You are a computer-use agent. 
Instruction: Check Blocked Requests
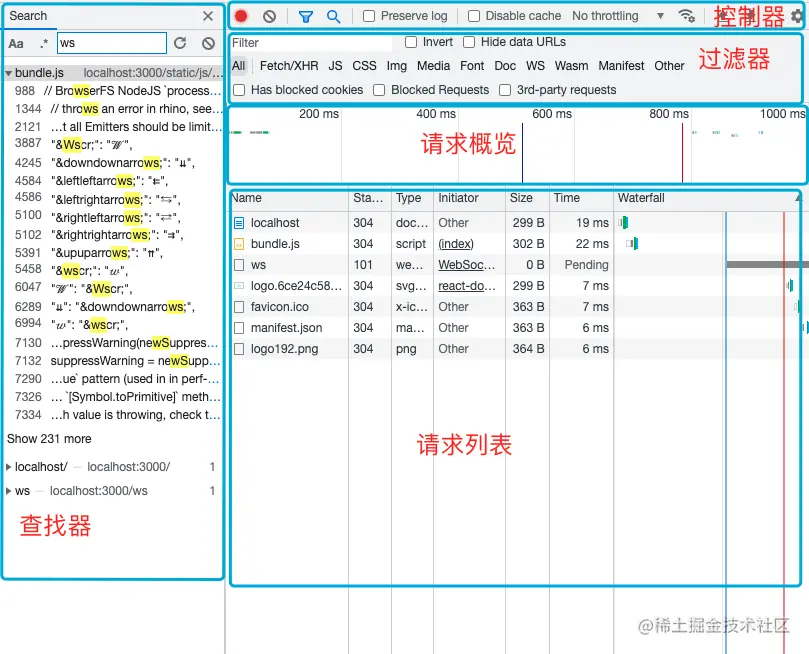pyautogui.click(x=379, y=90)
